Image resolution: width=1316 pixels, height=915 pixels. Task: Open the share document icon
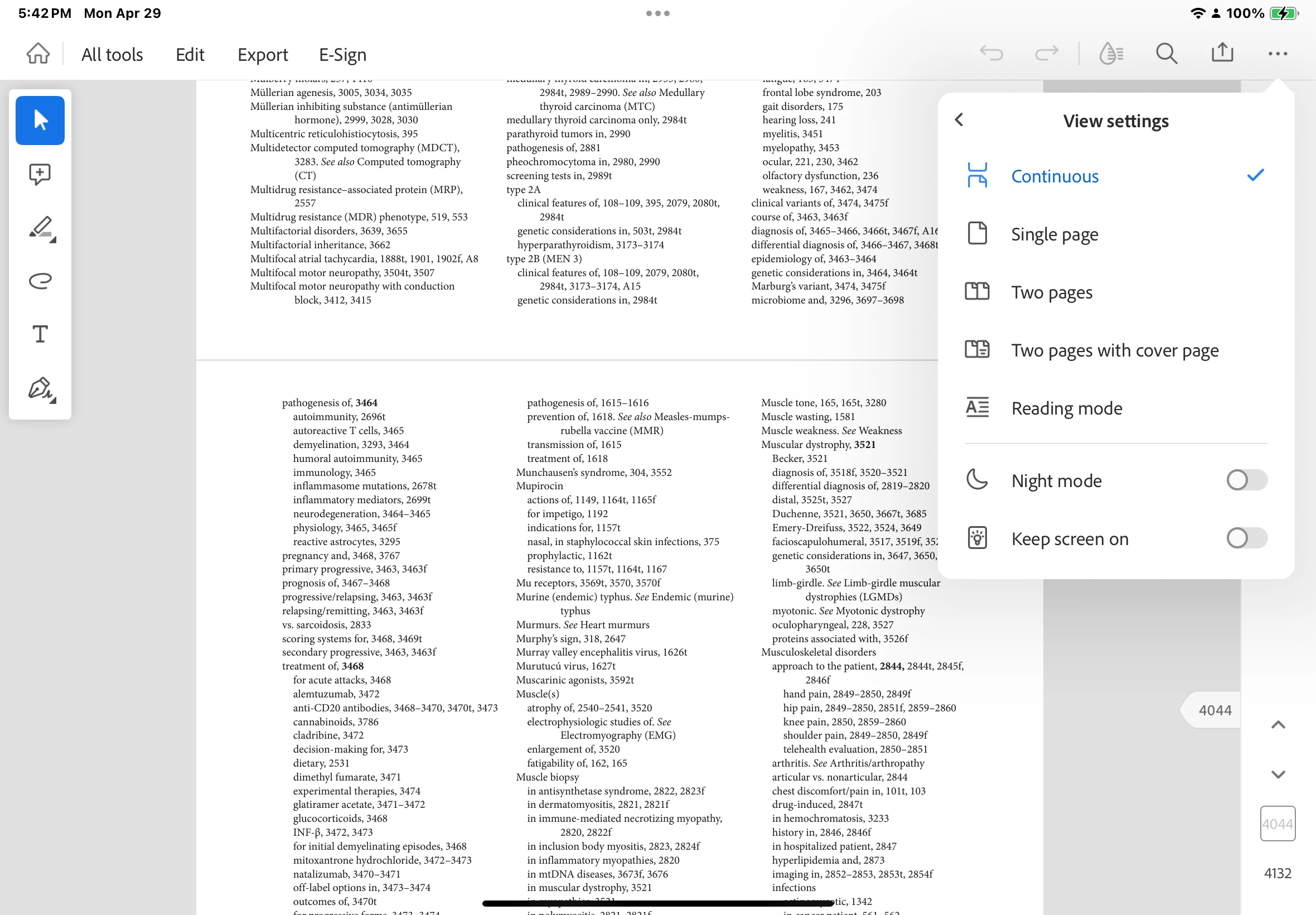1222,53
